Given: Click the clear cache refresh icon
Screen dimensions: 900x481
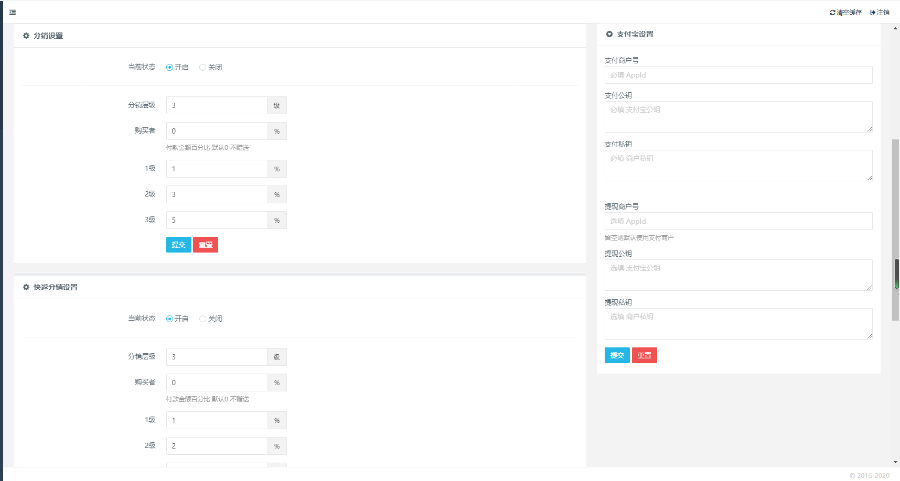Looking at the screenshot, I should [x=832, y=12].
